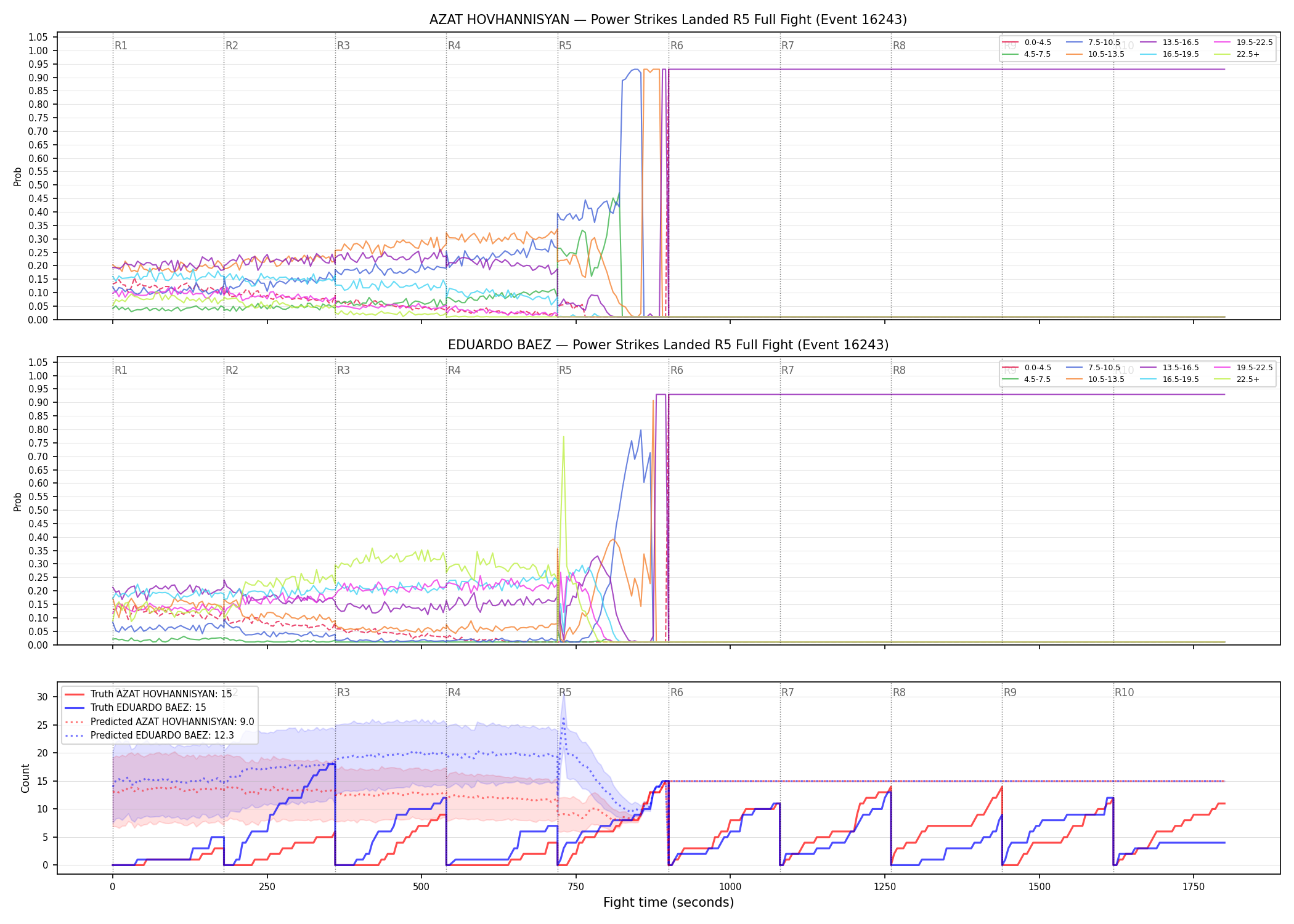Click the 19.5-22.5 legend label in Hovhannisyan chart
The image size is (1294, 924).
tap(1255, 43)
